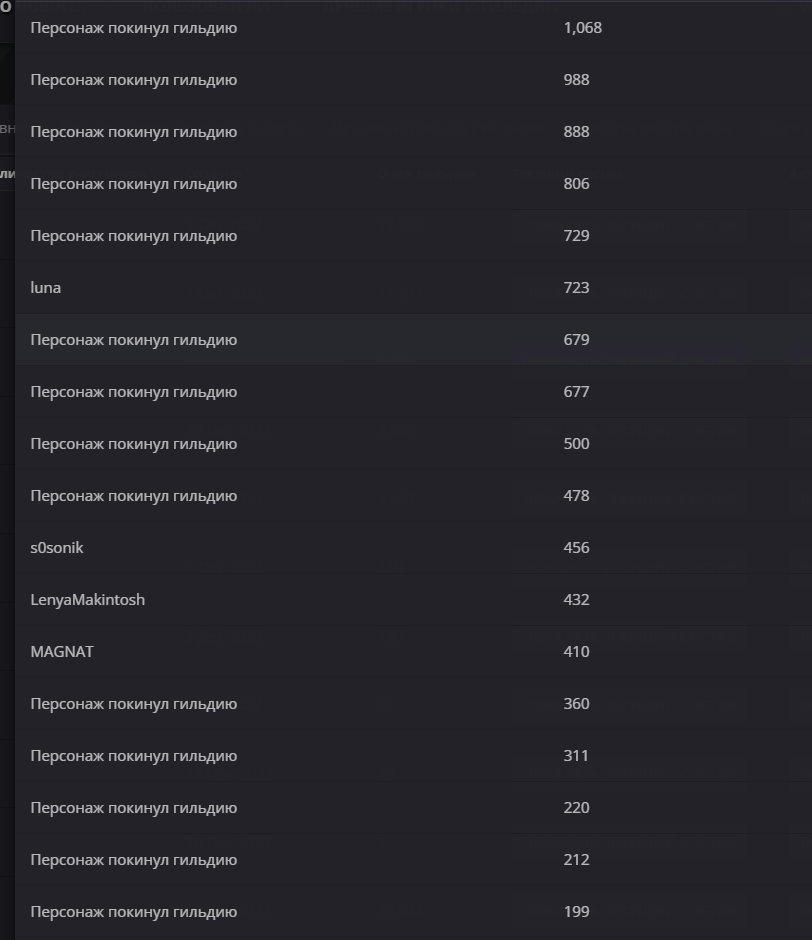Click the entry showing 311

tap(413, 756)
